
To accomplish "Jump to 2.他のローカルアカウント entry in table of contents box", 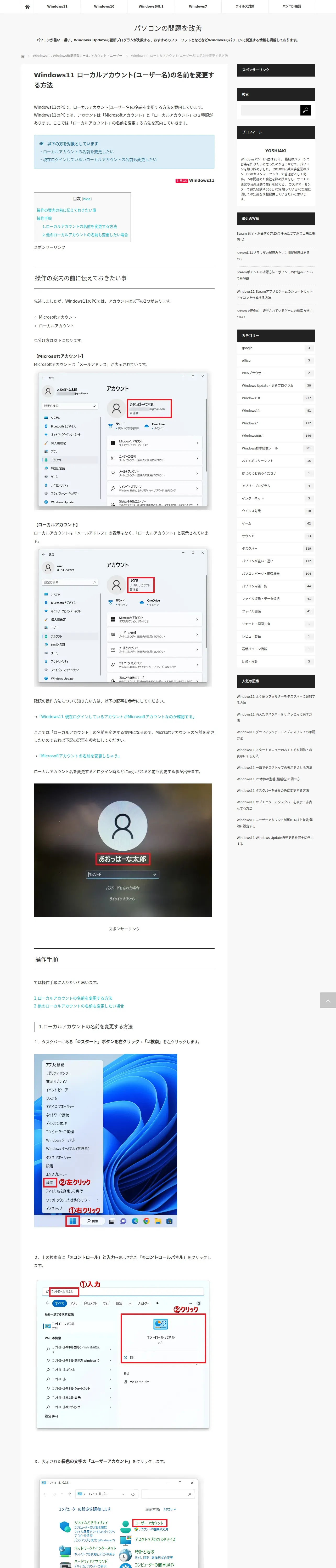I will [x=85, y=234].
